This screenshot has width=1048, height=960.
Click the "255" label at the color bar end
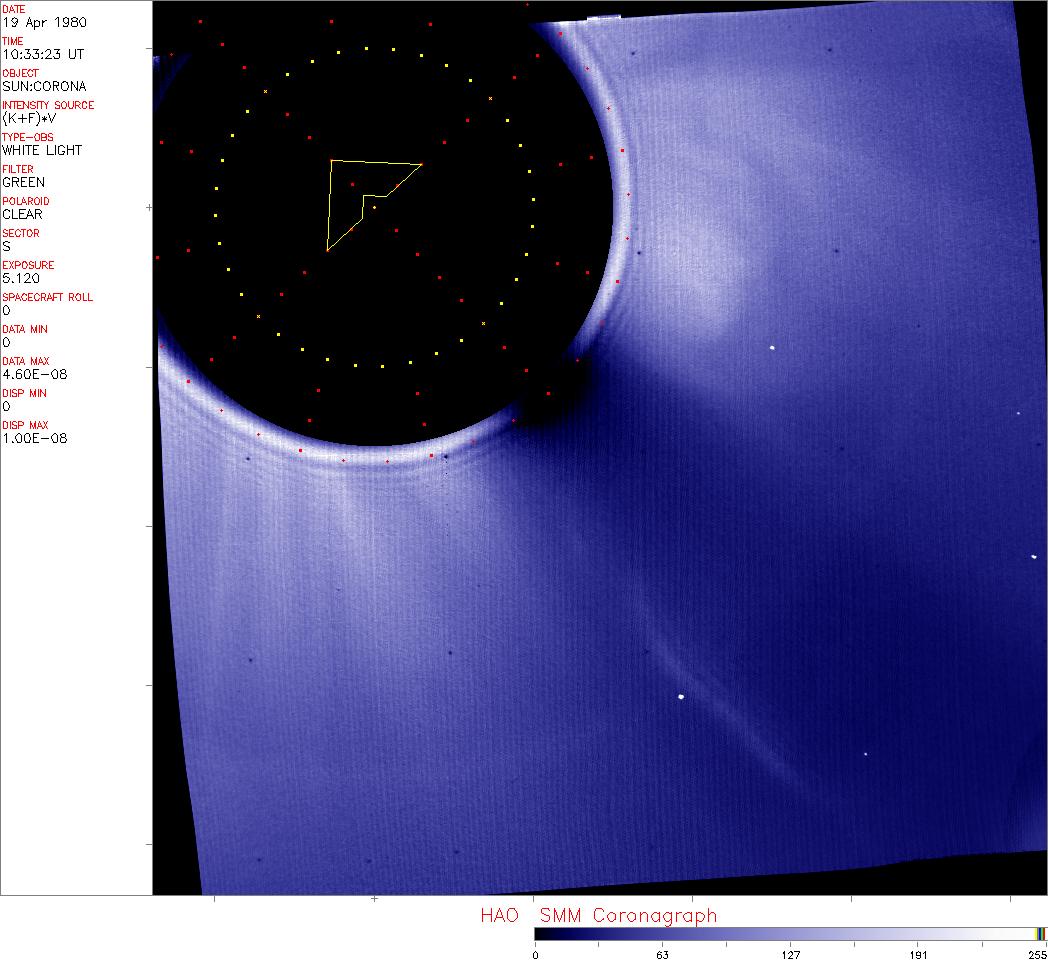(x=1037, y=955)
